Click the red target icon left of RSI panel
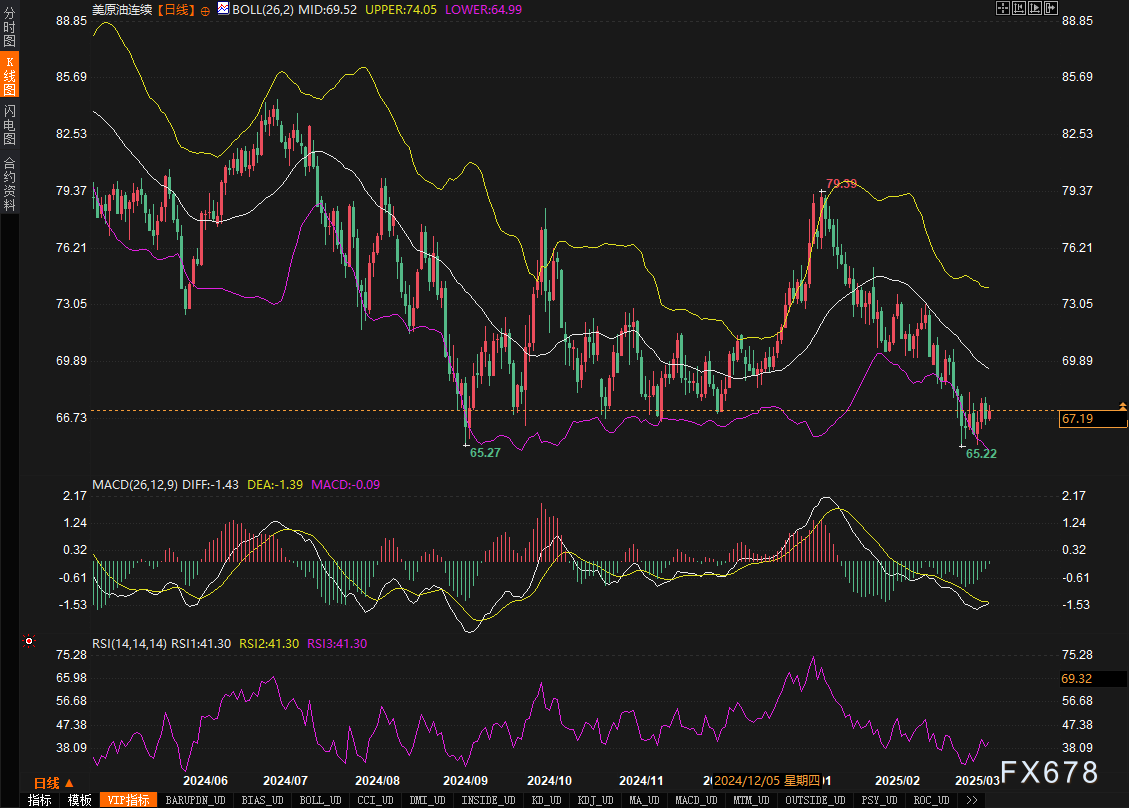 coord(29,641)
